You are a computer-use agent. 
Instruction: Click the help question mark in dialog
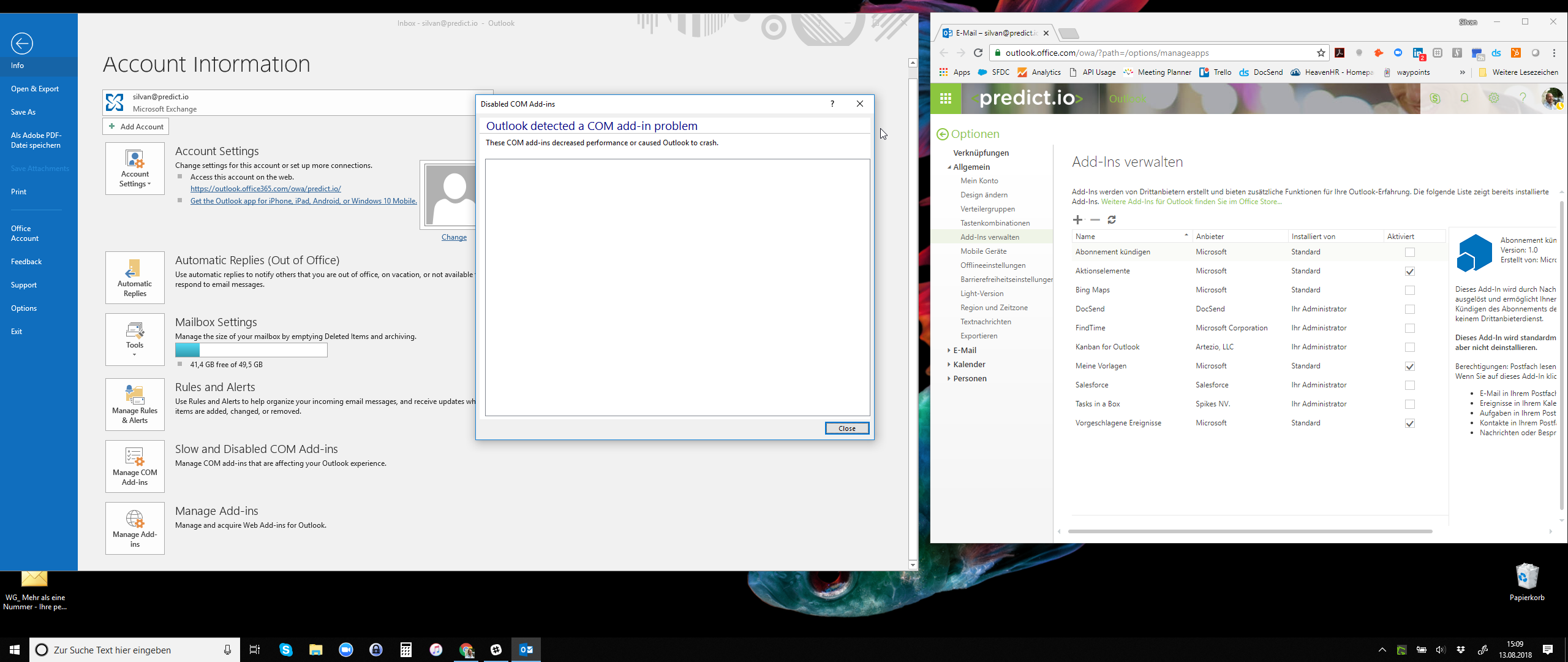tap(832, 104)
